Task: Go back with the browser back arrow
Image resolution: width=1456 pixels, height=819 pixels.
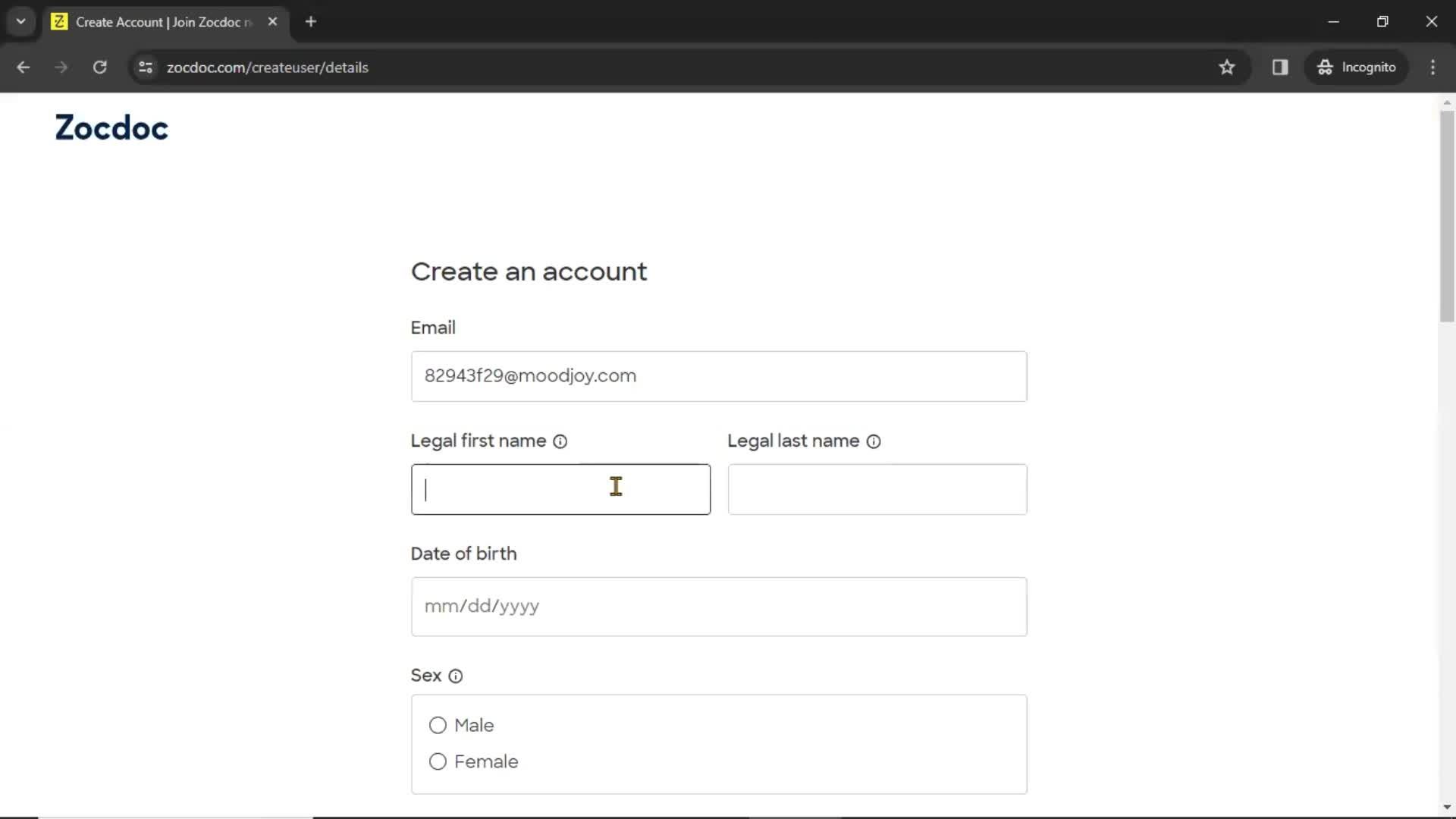Action: coord(24,67)
